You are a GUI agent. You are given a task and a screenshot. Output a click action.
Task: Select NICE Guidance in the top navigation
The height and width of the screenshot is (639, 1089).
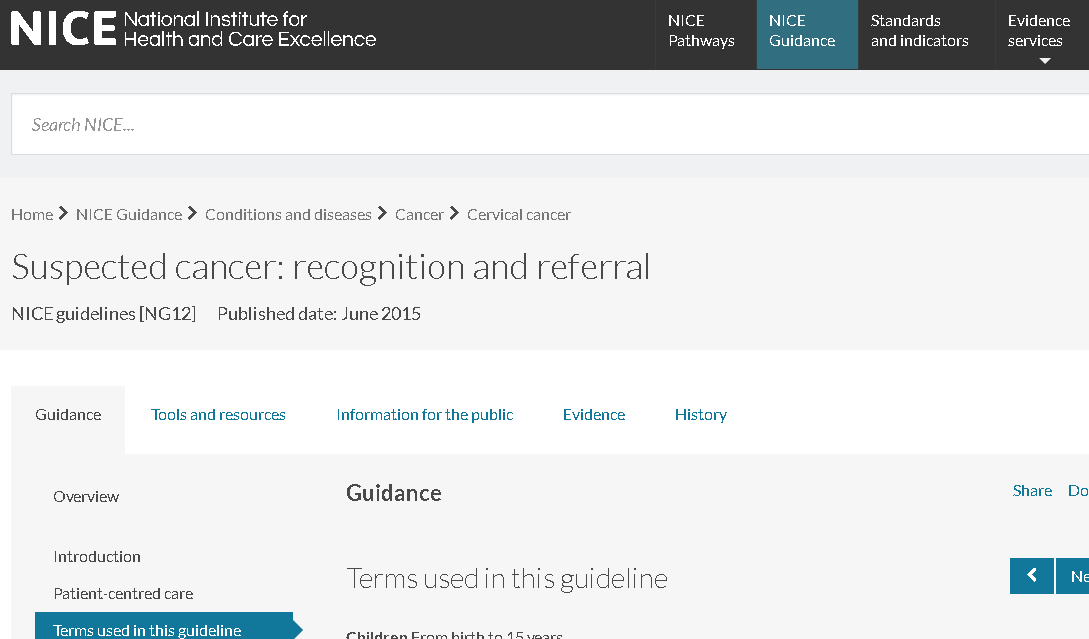807,35
